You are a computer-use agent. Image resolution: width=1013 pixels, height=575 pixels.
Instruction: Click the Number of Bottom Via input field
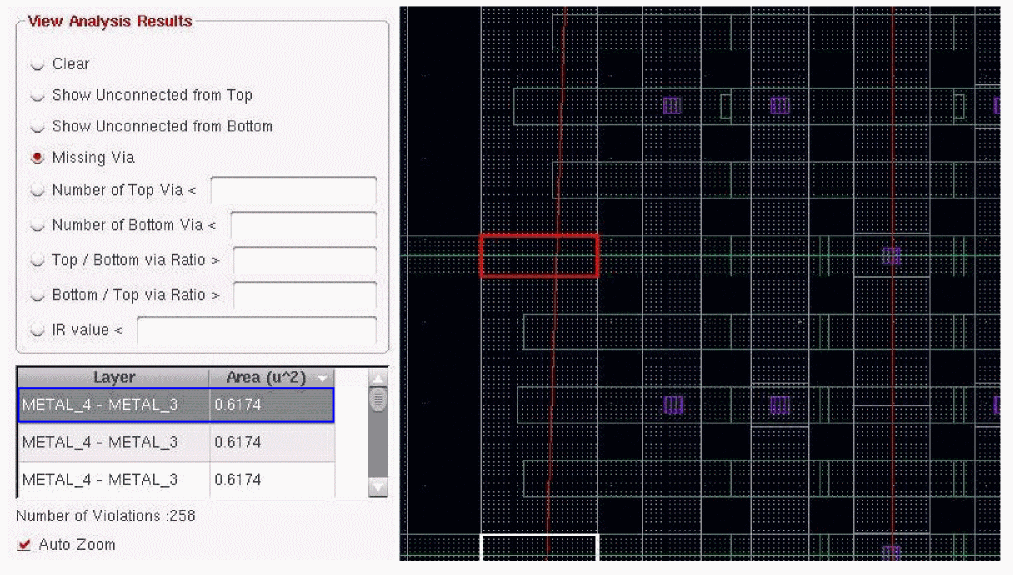point(304,225)
